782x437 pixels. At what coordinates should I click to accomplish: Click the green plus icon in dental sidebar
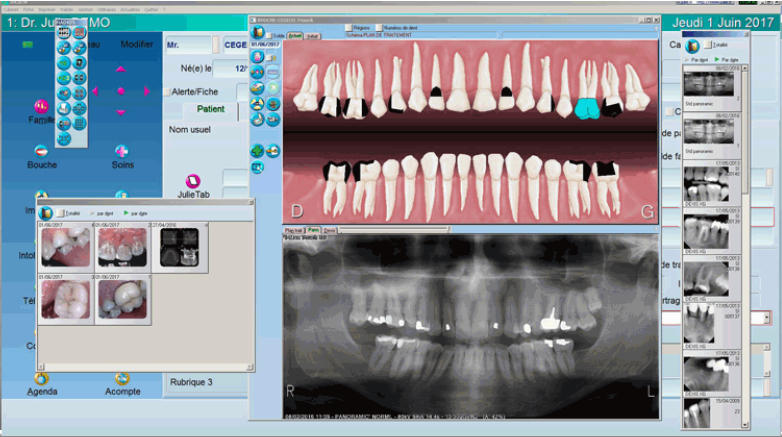click(x=258, y=151)
